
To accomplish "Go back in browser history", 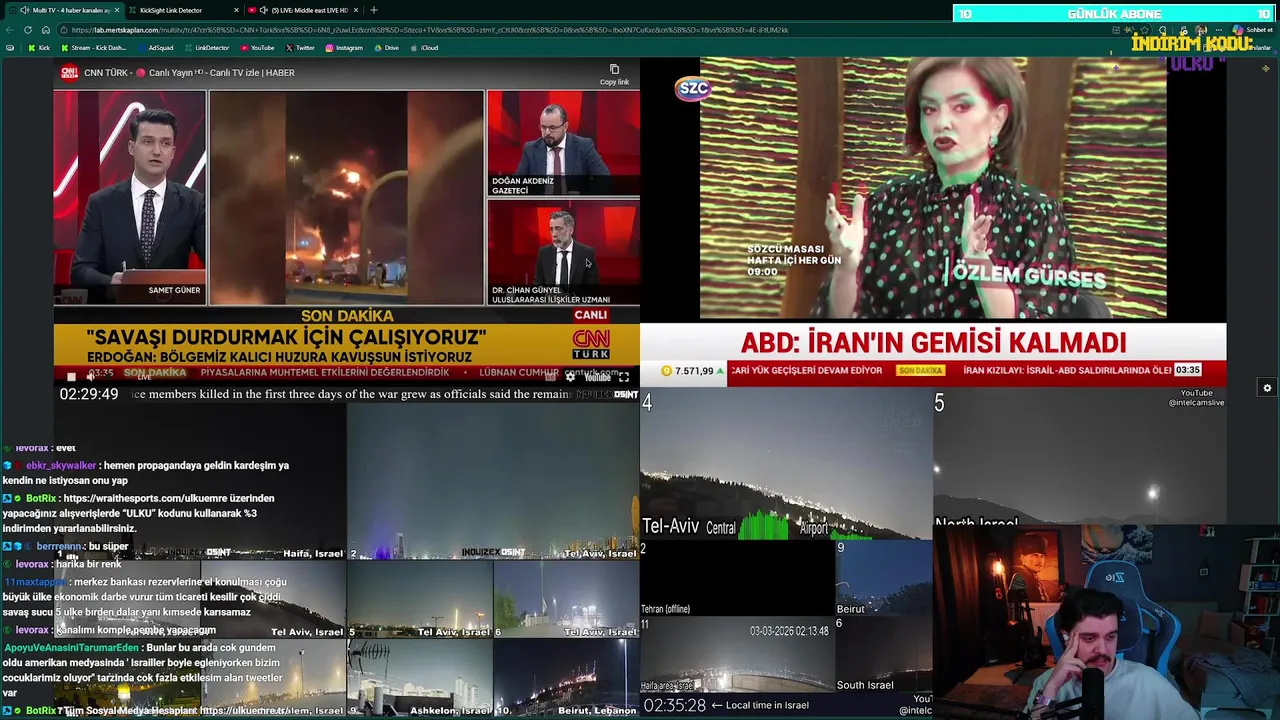I will pos(10,30).
